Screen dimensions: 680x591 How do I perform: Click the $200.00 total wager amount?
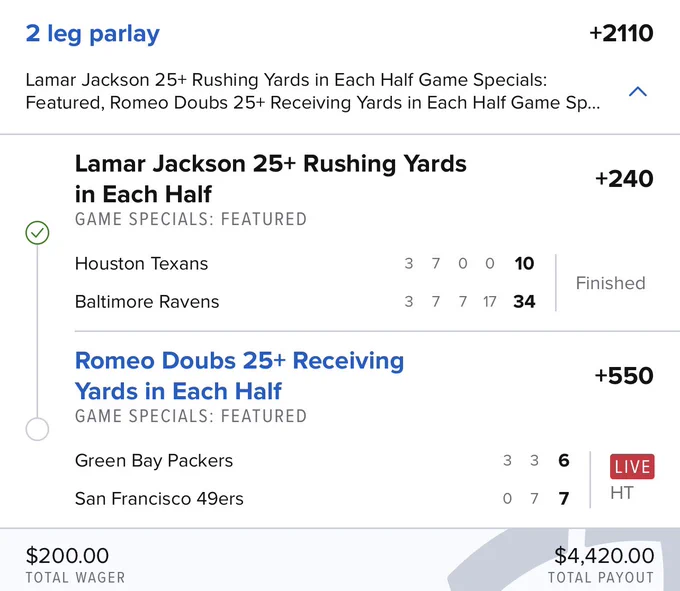(67, 555)
